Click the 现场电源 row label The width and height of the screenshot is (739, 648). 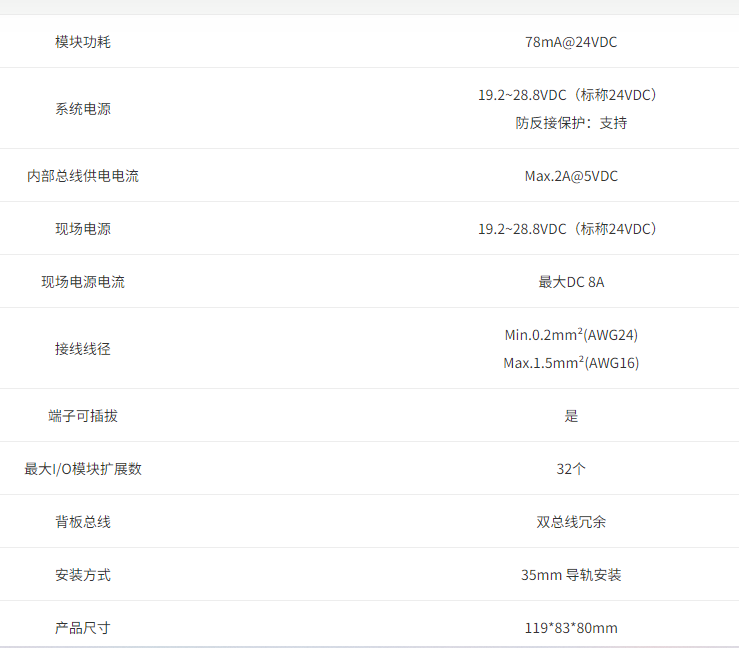click(x=83, y=229)
